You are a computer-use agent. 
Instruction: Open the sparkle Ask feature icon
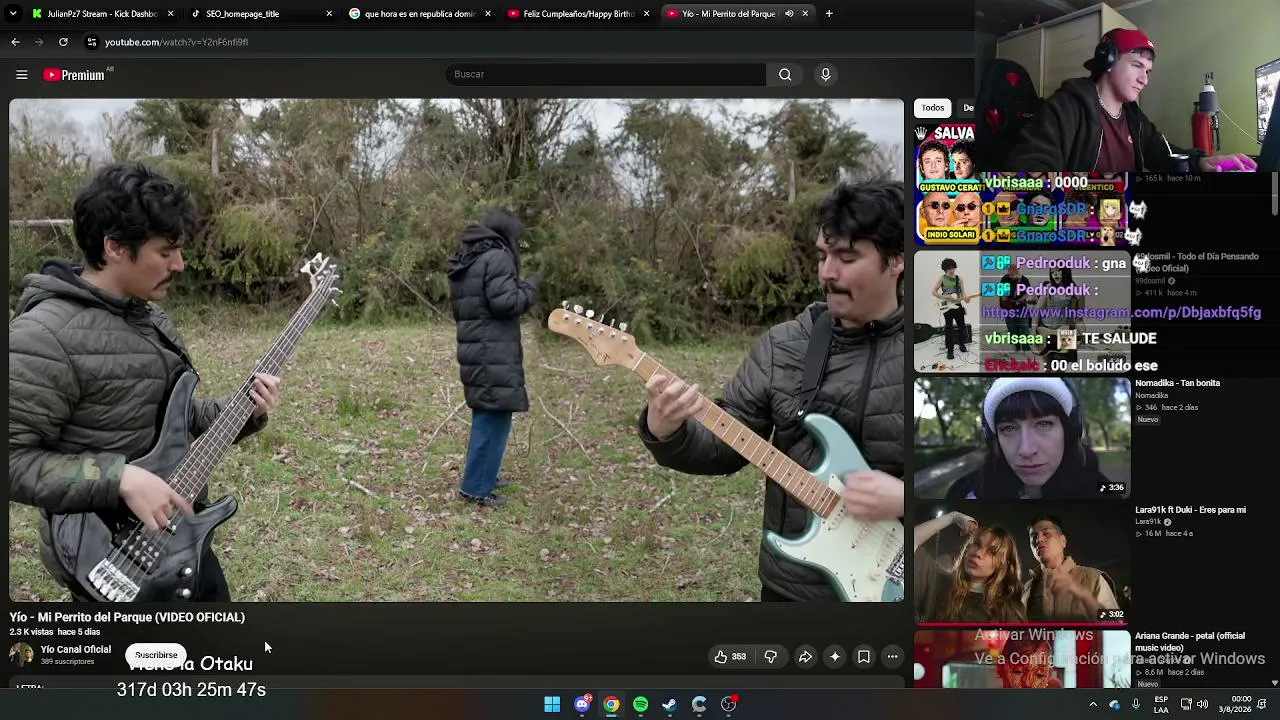[835, 657]
